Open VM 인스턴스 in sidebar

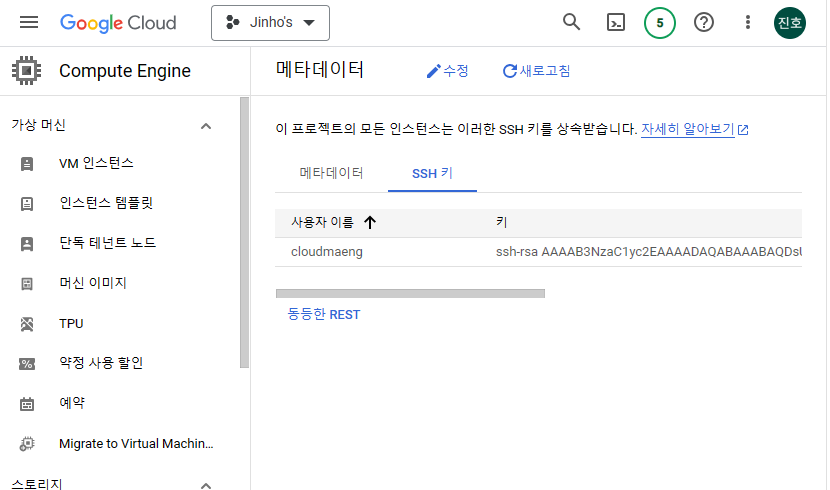[96, 163]
